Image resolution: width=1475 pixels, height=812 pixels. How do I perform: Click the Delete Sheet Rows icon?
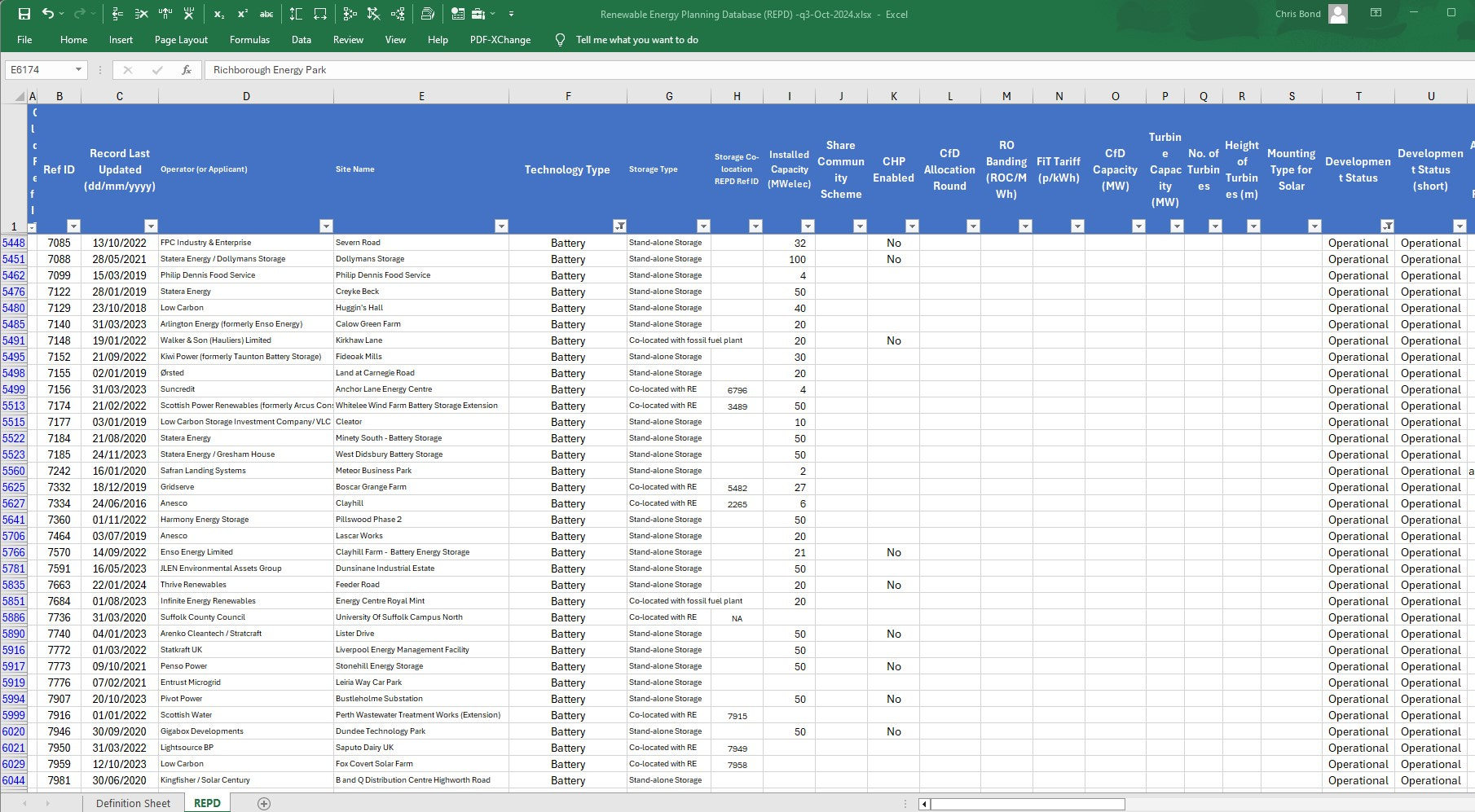[x=141, y=14]
